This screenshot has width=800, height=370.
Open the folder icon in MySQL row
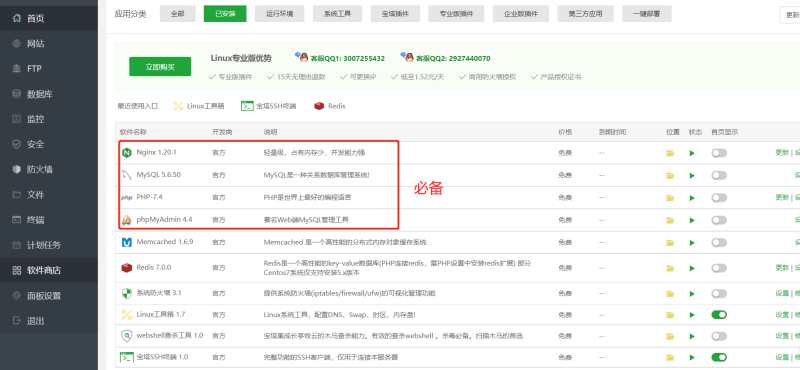670,176
